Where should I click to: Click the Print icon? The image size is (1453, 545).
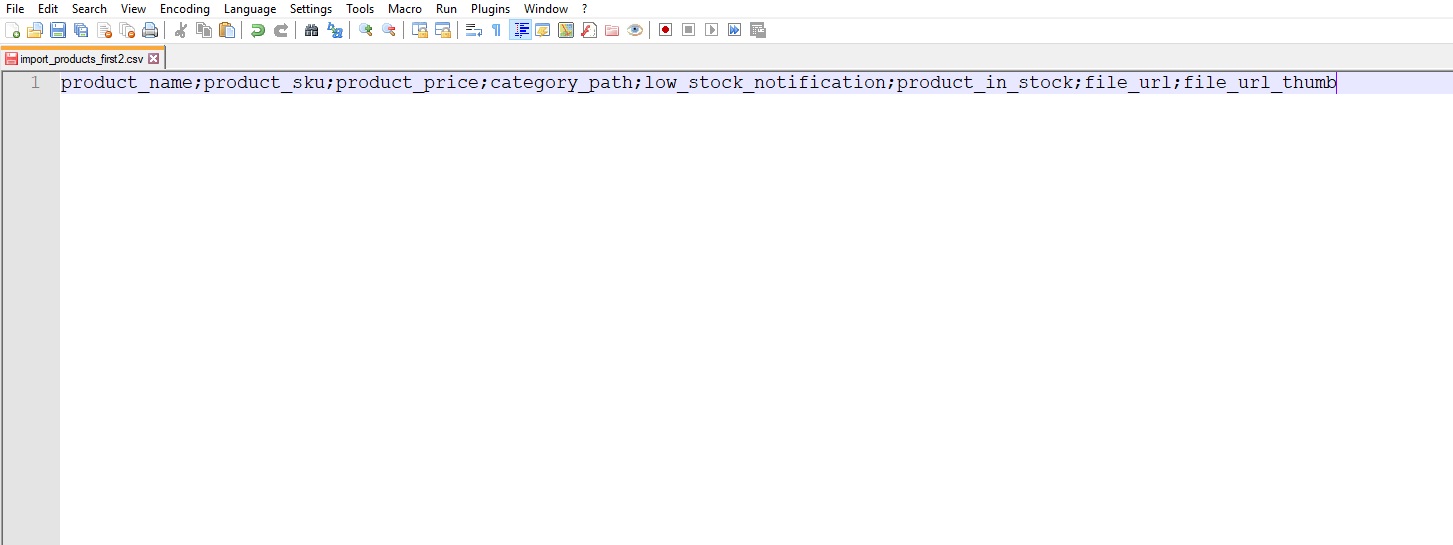pyautogui.click(x=150, y=30)
